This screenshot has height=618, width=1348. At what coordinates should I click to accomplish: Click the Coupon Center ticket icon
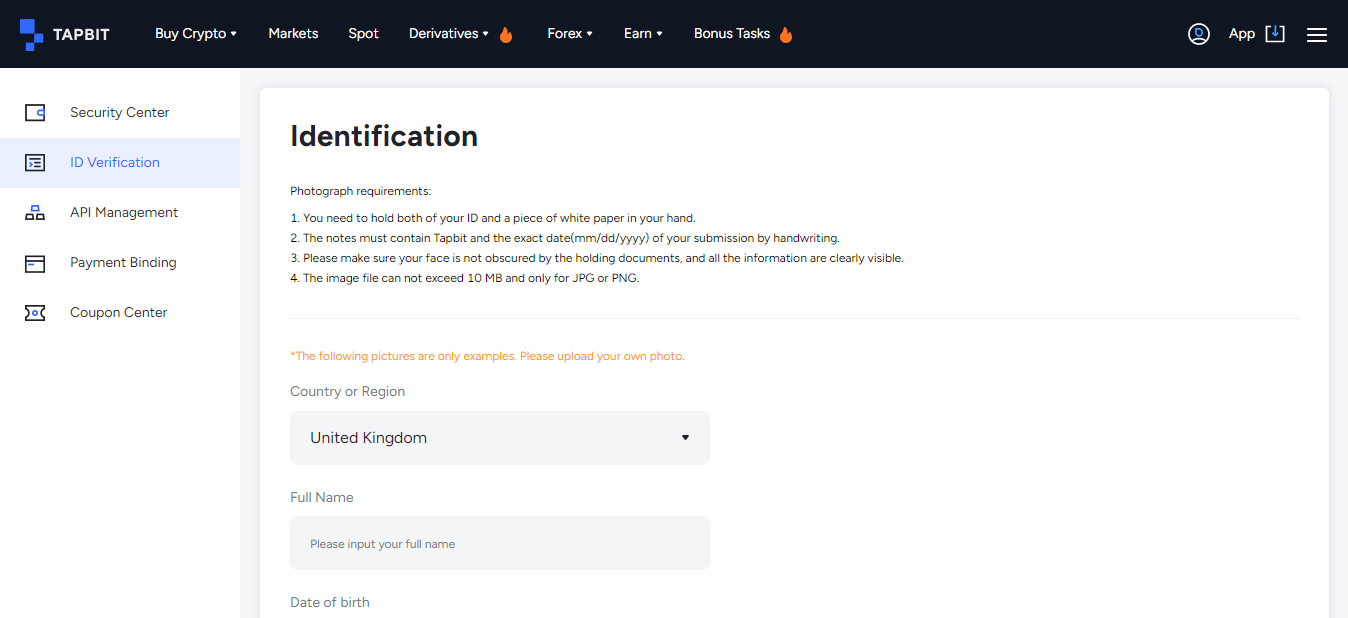35,313
